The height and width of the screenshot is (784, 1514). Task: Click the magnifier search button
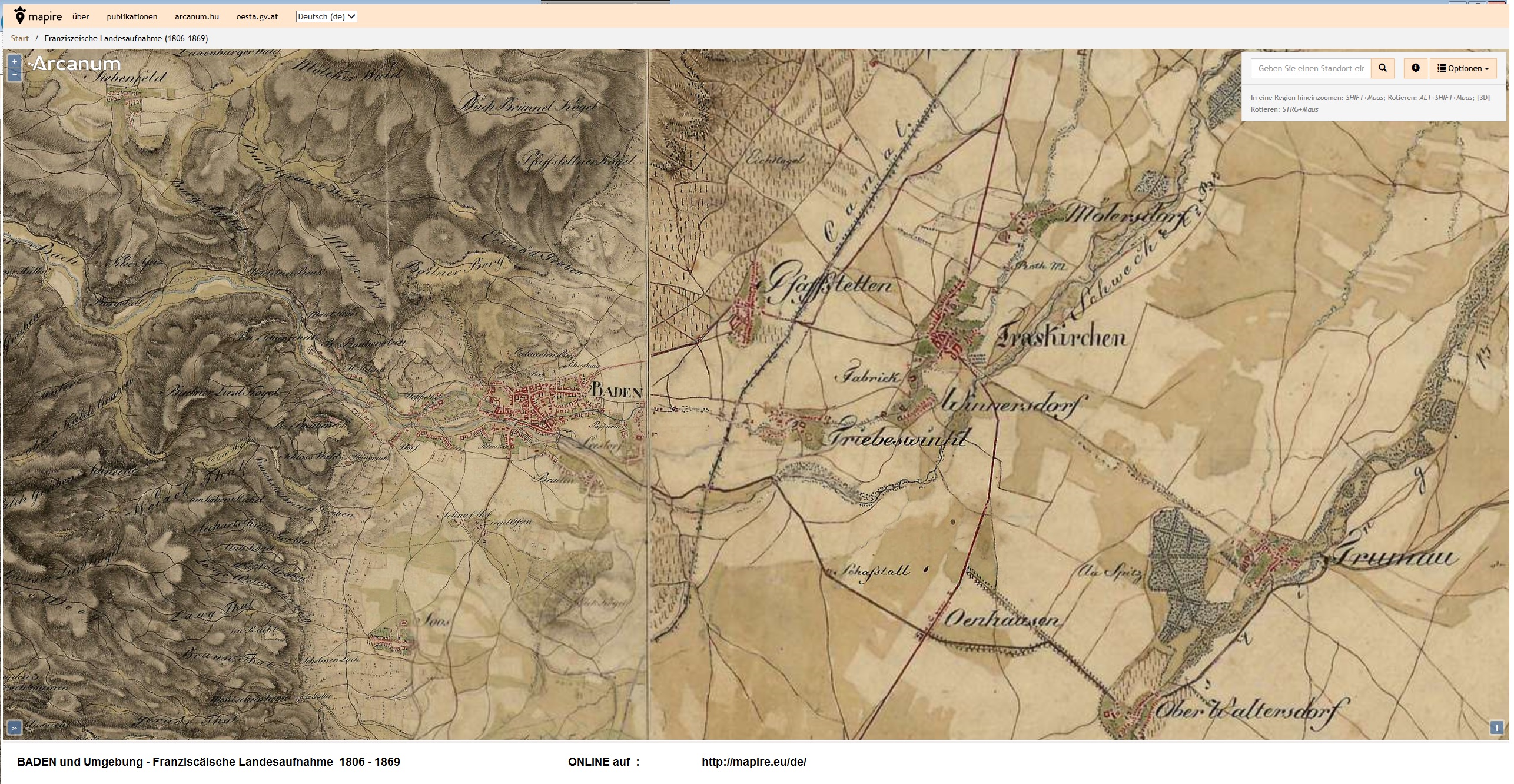pos(1383,68)
